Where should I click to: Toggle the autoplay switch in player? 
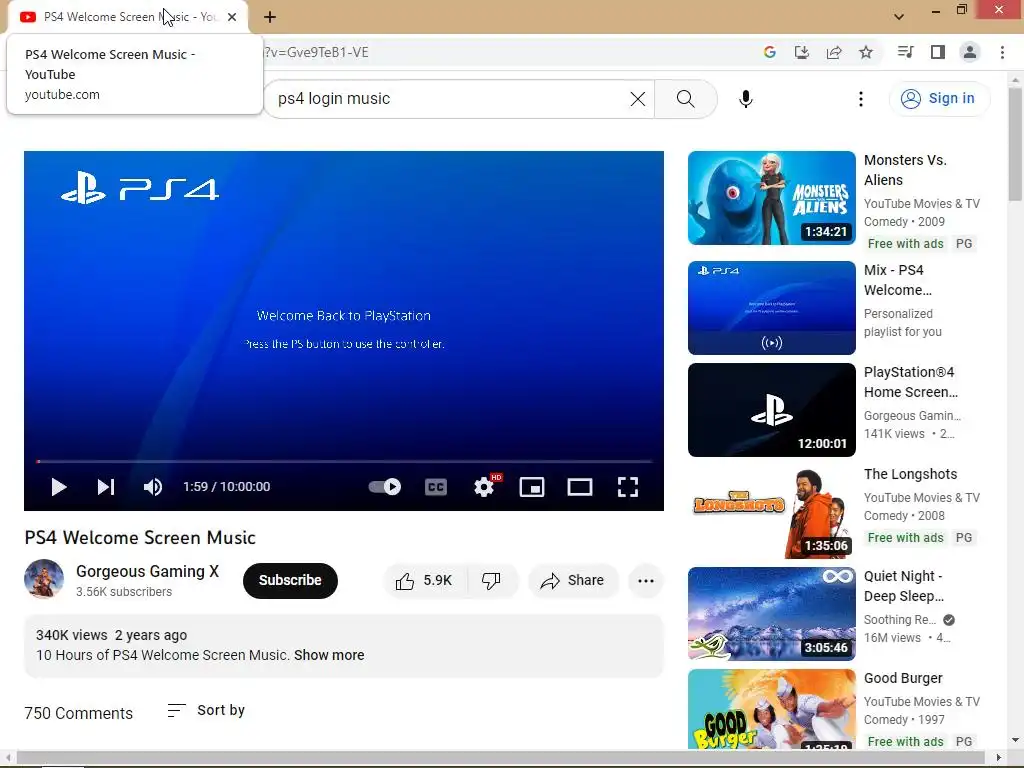pos(385,487)
